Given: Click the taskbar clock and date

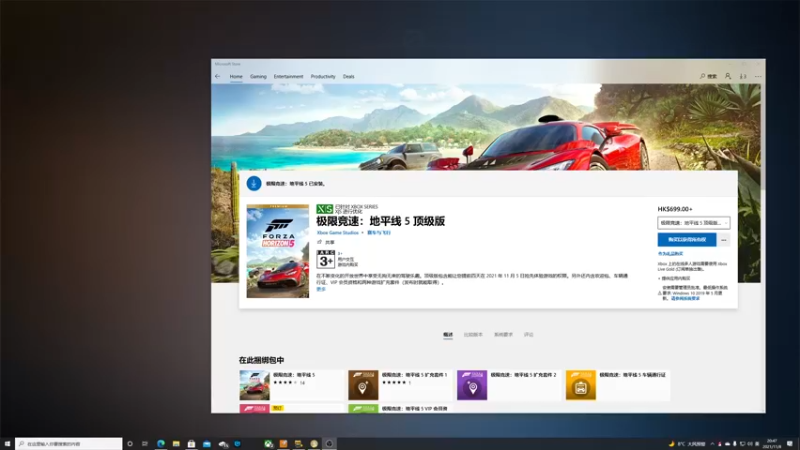Looking at the screenshot, I should click(x=771, y=444).
